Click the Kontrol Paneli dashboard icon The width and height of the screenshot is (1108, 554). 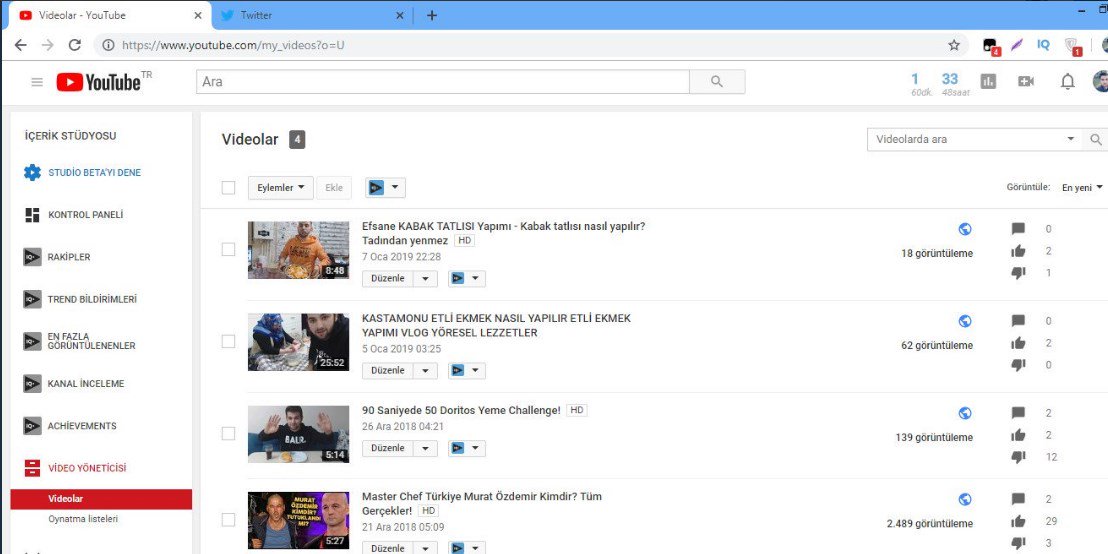33,215
